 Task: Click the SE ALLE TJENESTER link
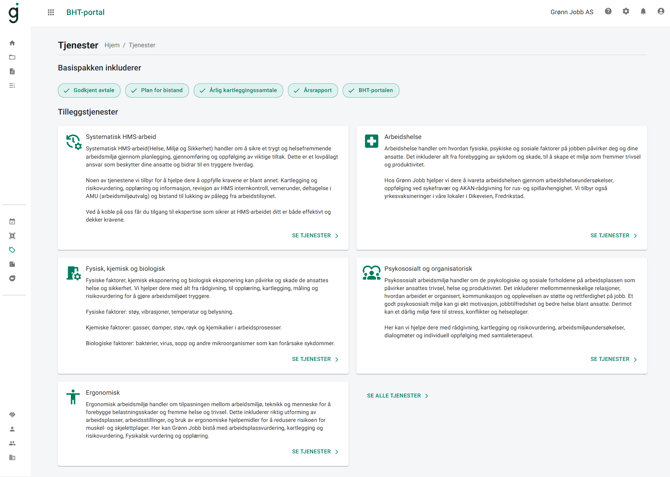397,396
